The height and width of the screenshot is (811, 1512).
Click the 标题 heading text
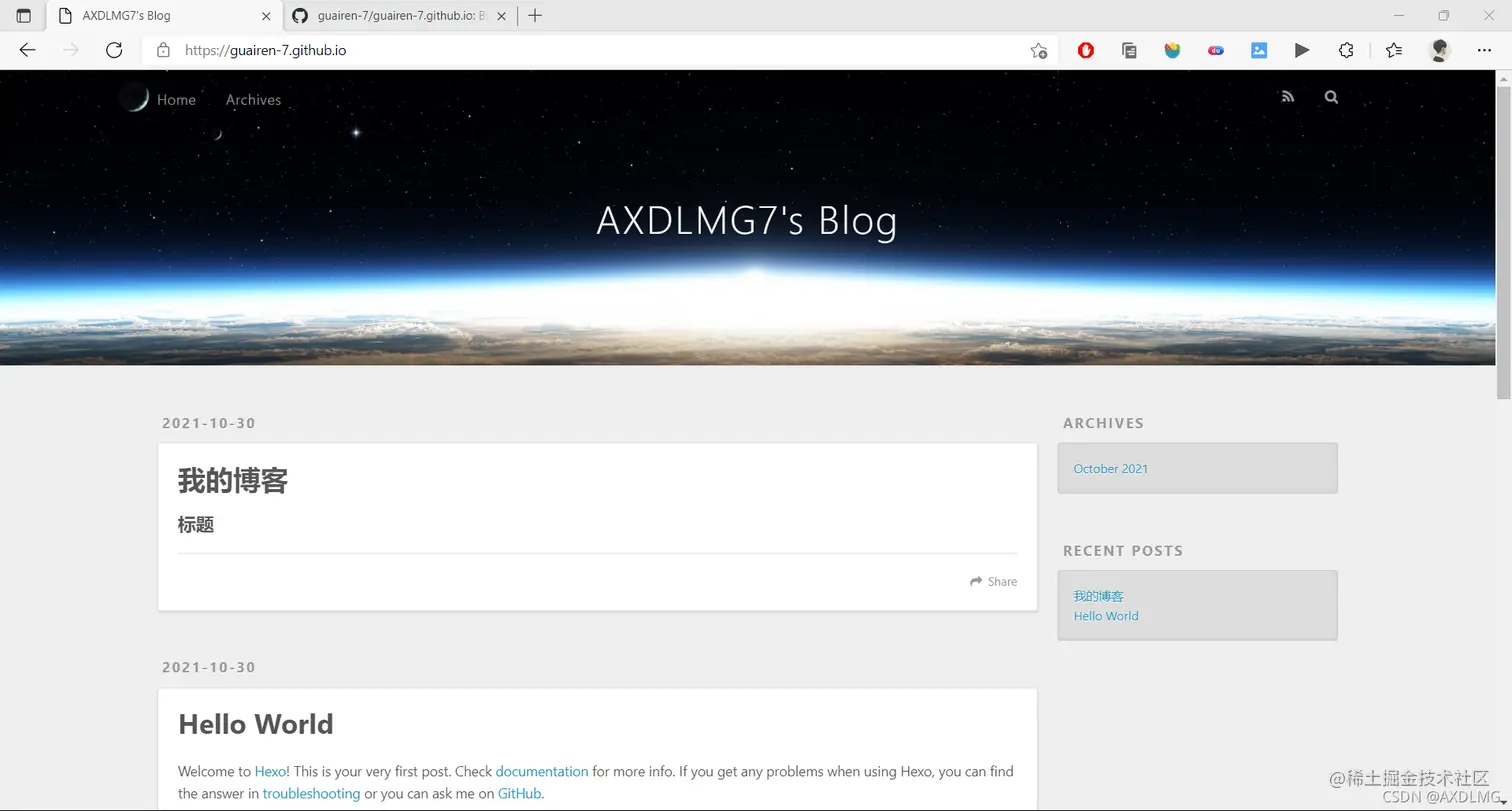(196, 525)
